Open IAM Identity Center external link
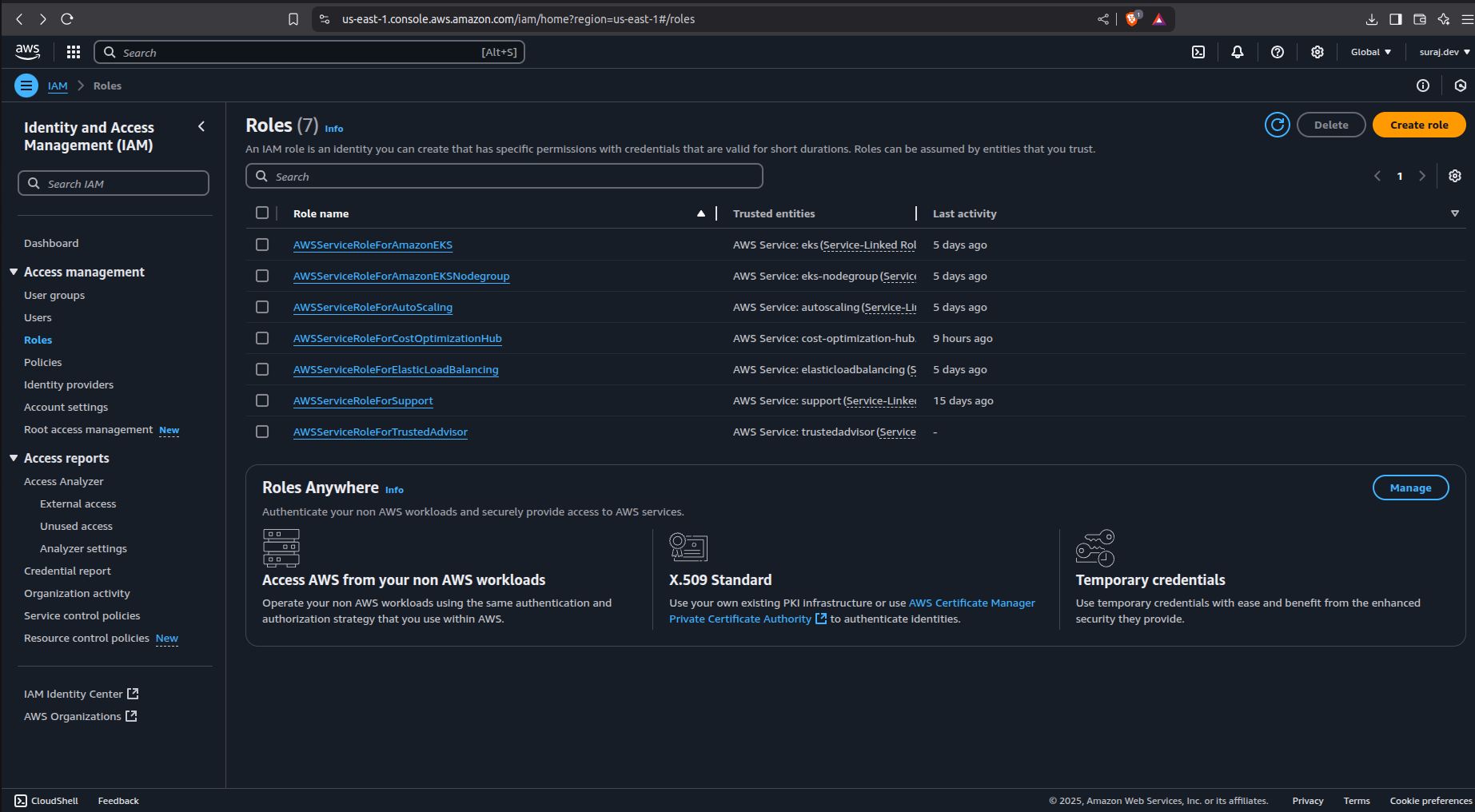Viewport: 1475px width, 812px height. pos(82,694)
